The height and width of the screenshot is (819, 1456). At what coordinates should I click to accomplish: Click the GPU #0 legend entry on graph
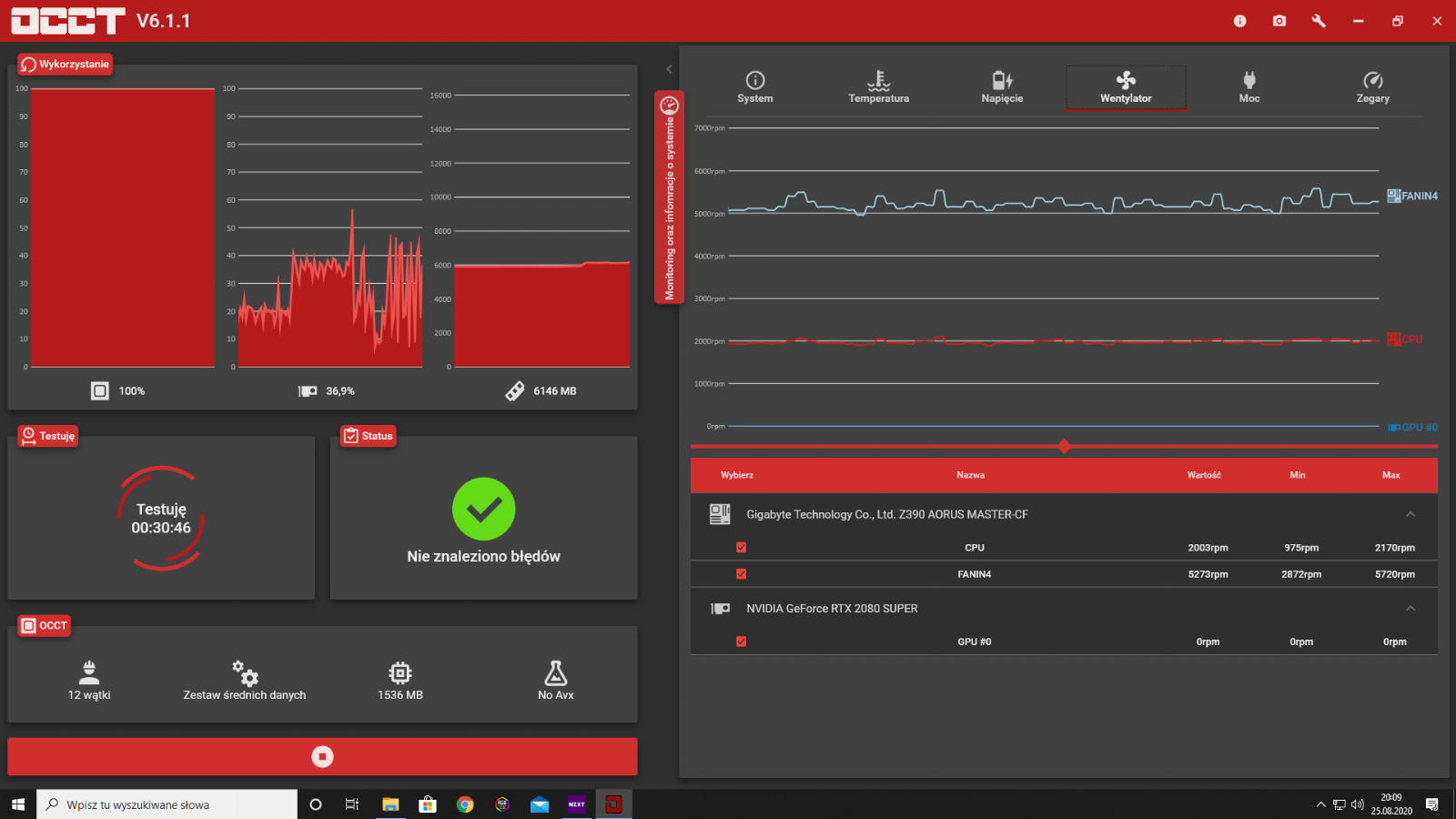pos(1412,427)
